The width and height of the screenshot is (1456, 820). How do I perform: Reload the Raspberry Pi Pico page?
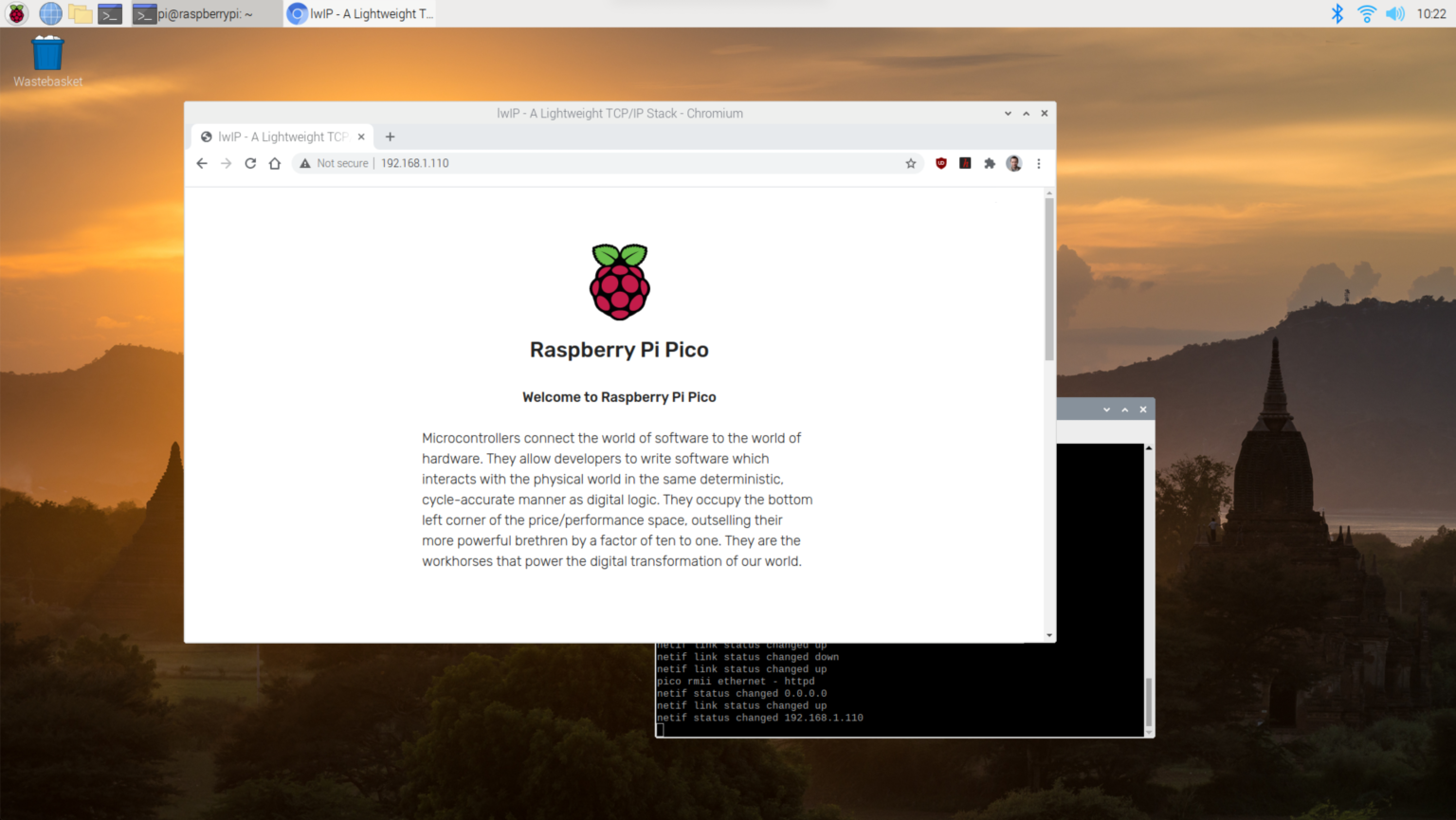250,163
